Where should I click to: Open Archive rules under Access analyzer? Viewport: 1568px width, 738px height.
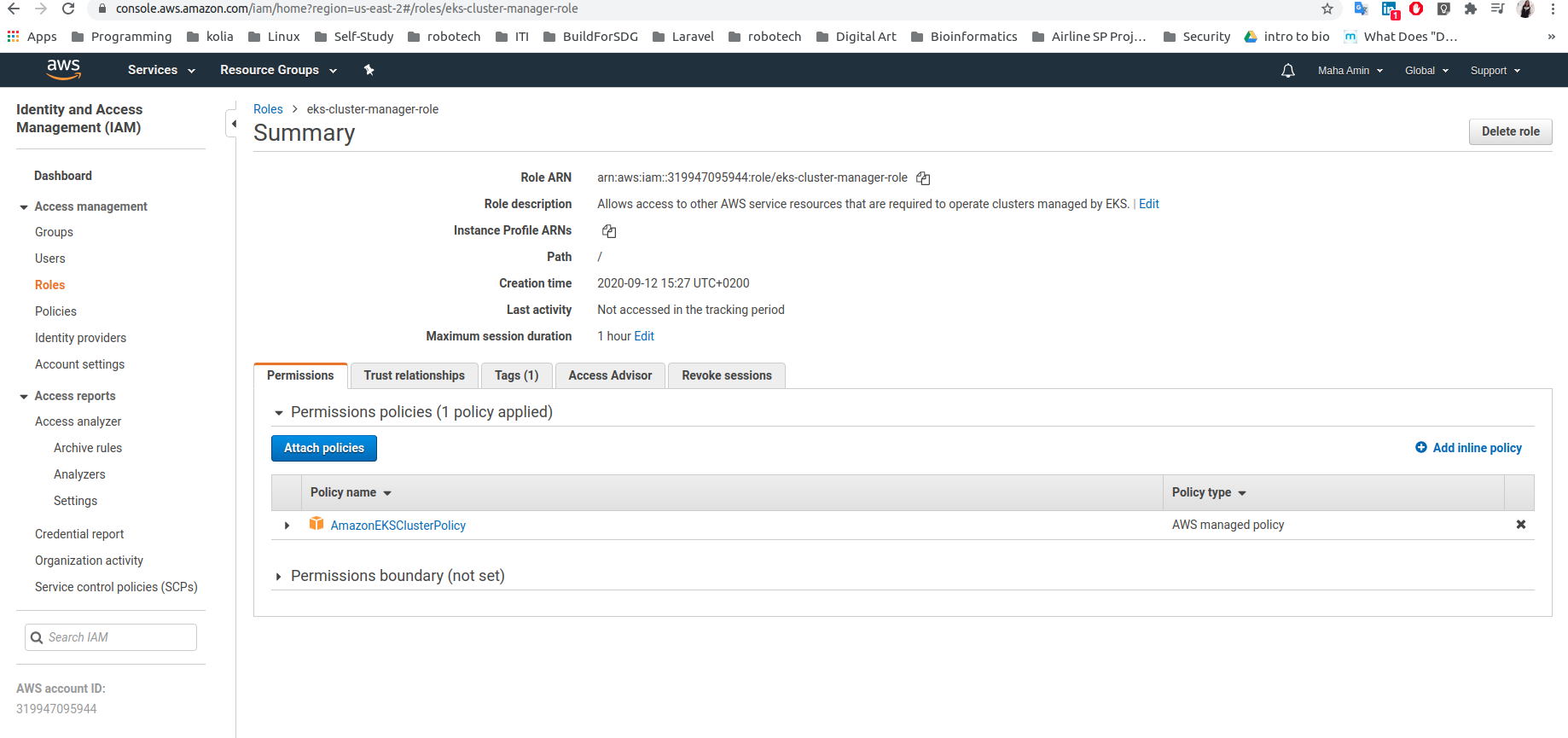(x=88, y=448)
